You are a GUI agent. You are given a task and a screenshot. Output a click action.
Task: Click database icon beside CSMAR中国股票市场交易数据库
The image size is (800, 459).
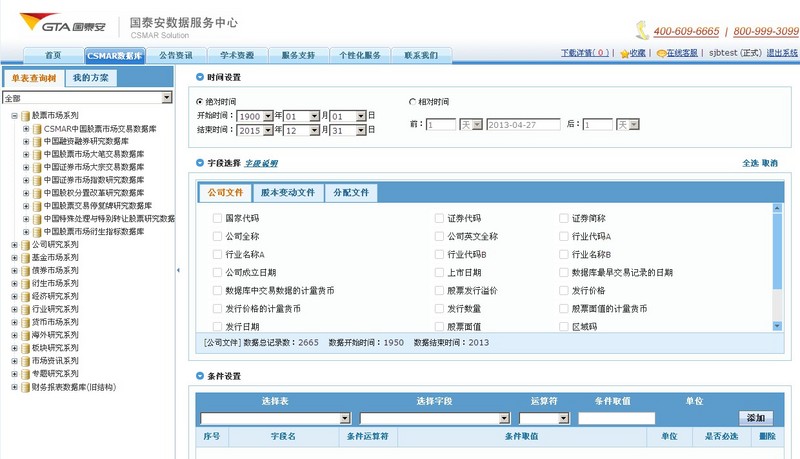click(37, 129)
